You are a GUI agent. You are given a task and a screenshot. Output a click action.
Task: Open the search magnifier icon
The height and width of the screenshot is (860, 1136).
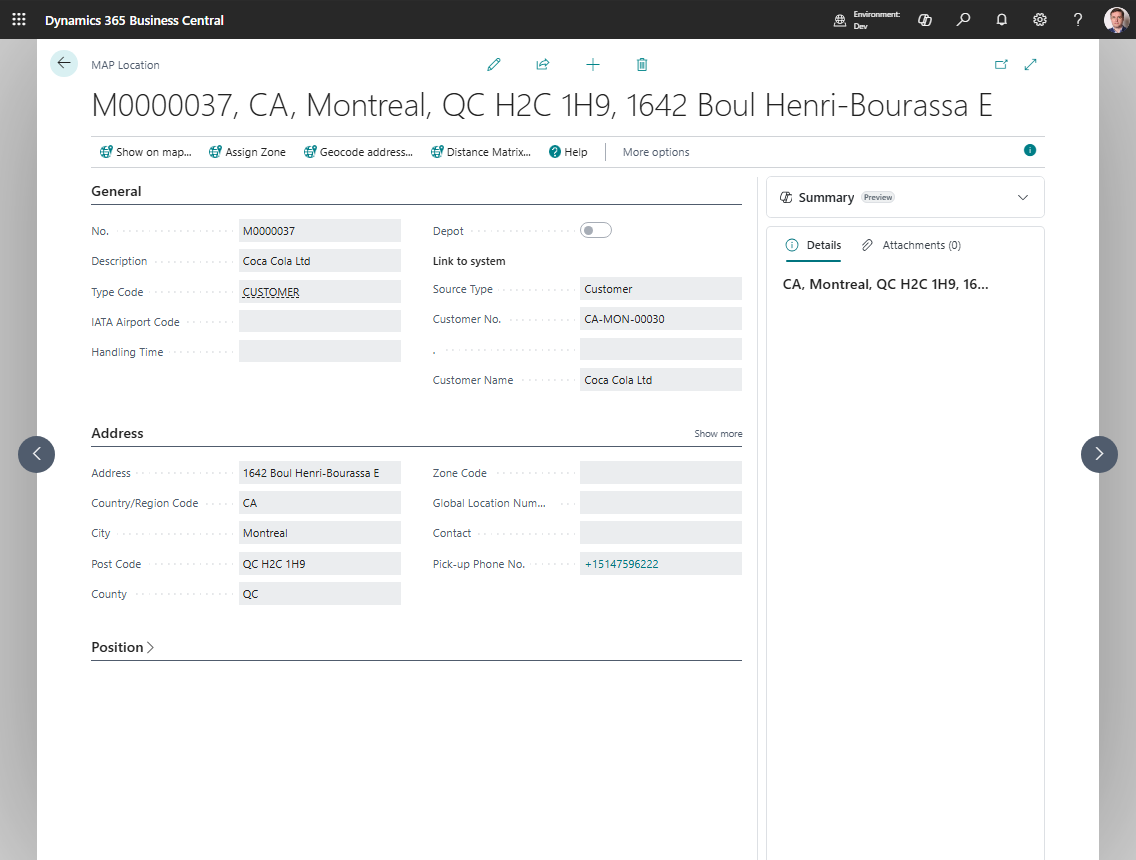pyautogui.click(x=963, y=20)
